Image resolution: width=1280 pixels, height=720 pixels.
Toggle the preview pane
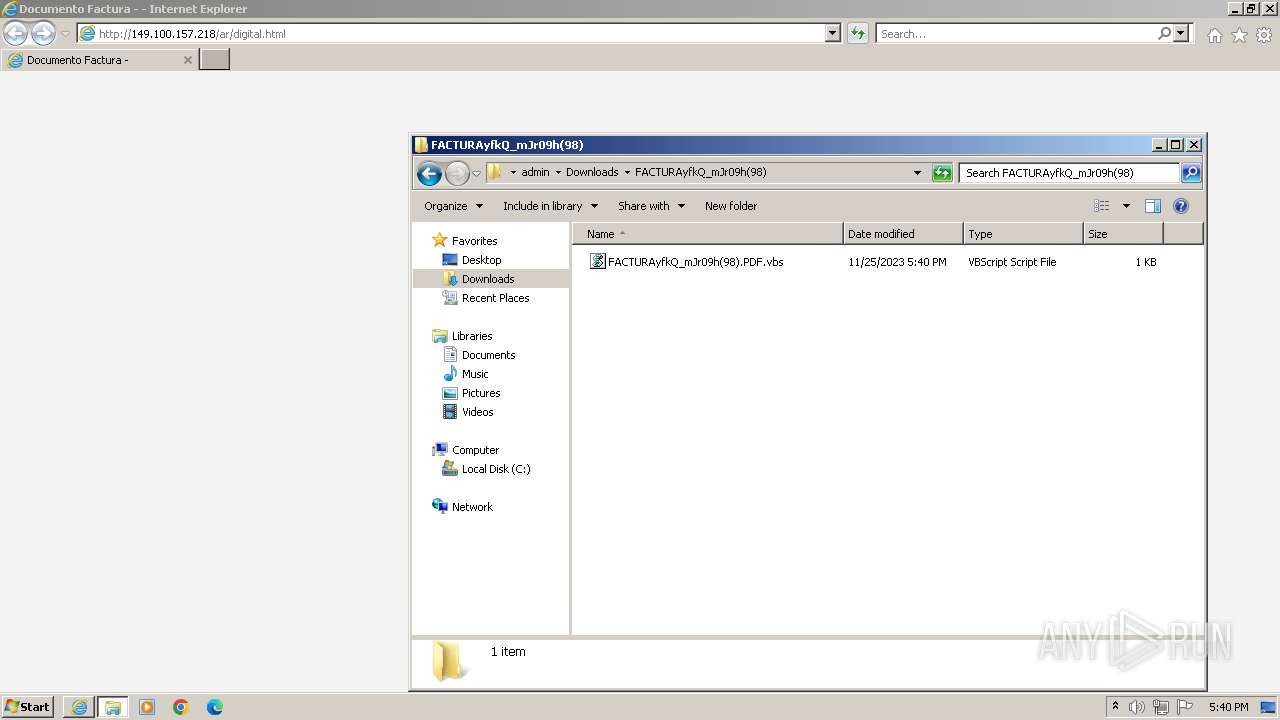pyautogui.click(x=1153, y=206)
